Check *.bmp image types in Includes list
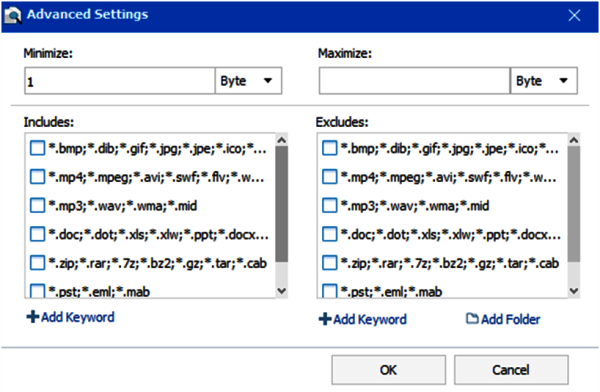 [x=38, y=148]
